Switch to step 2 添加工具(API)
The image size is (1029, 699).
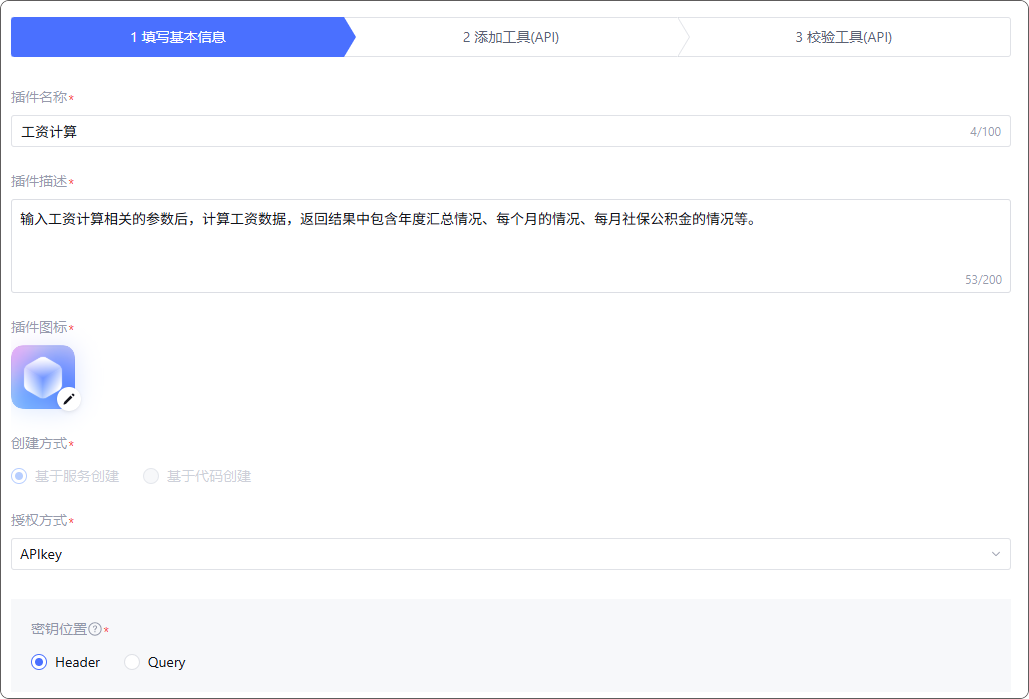pyautogui.click(x=510, y=37)
